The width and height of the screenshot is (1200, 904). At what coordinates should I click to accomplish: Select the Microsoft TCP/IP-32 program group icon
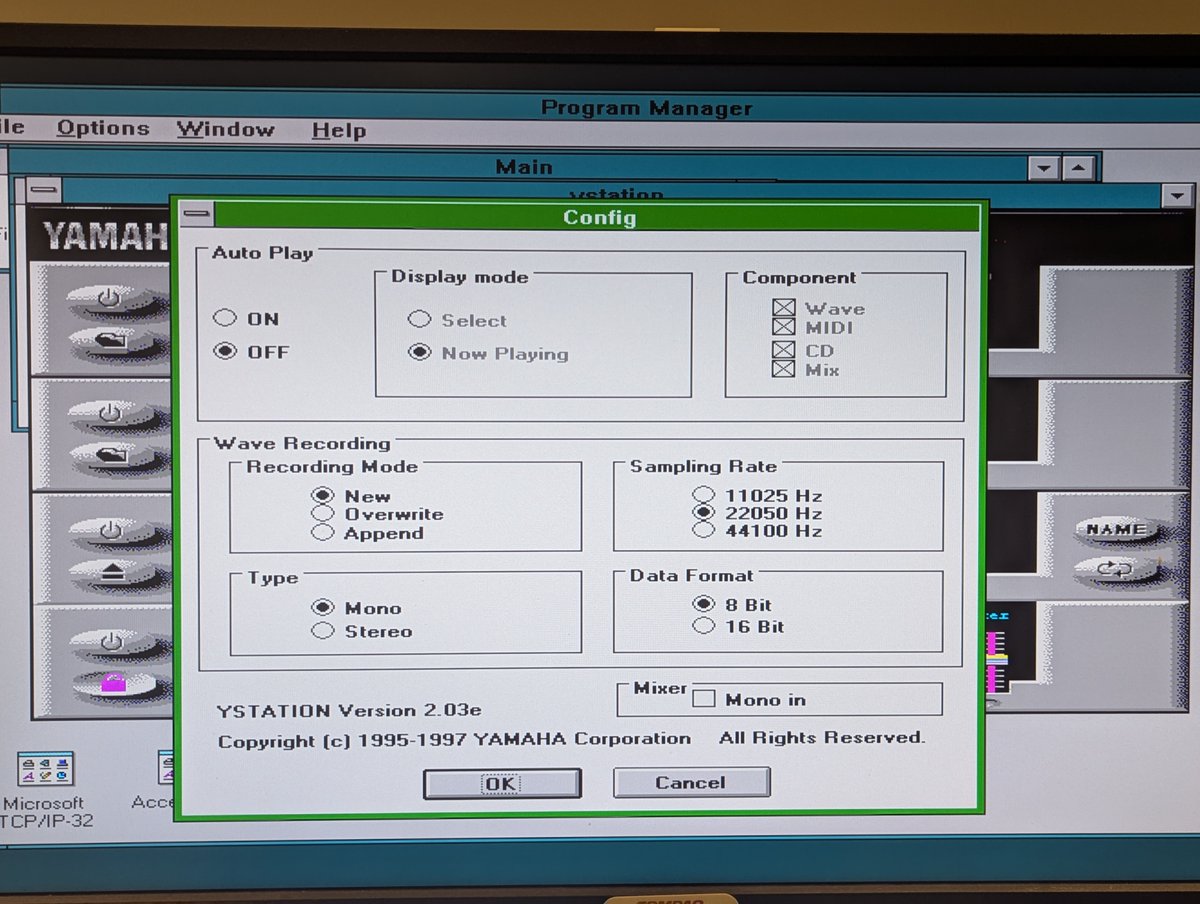click(x=45, y=768)
